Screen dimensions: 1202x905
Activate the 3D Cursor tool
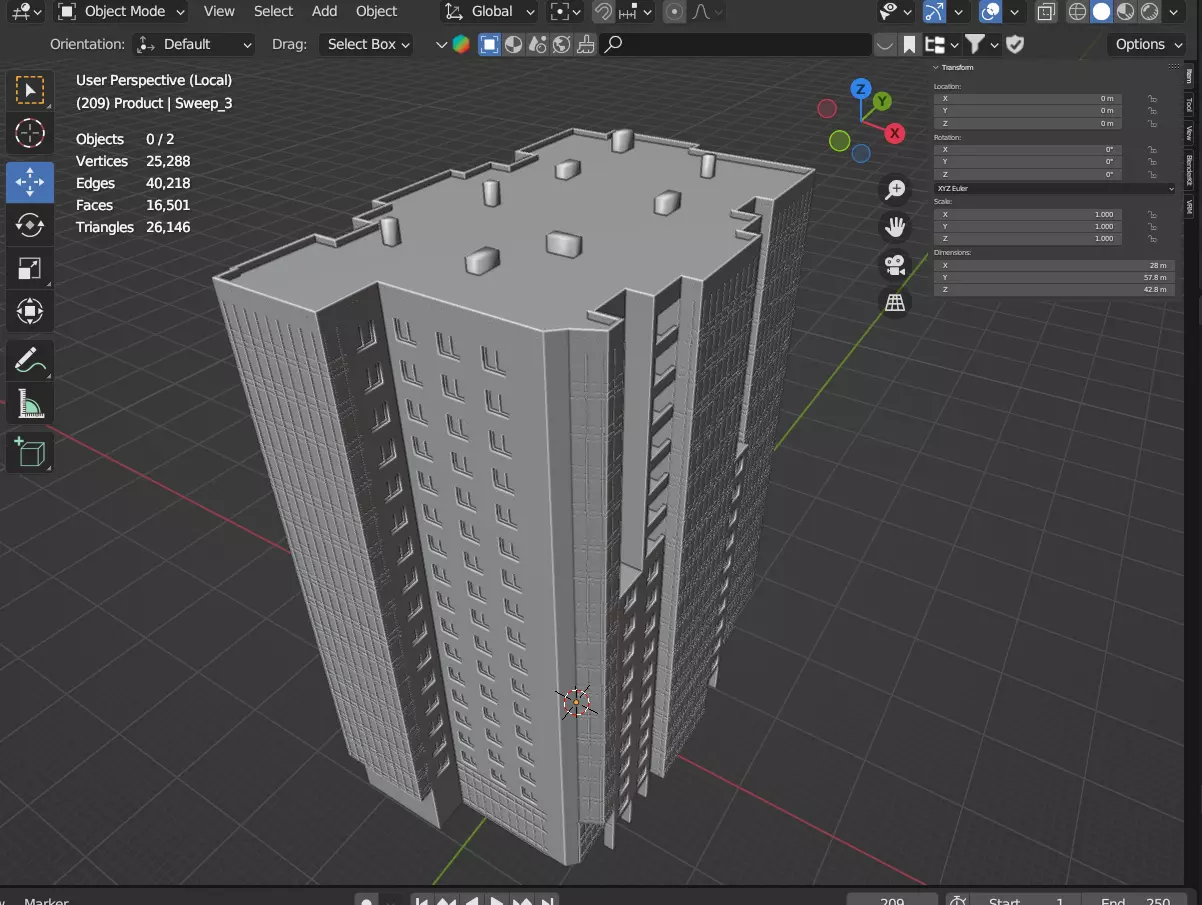coord(30,133)
